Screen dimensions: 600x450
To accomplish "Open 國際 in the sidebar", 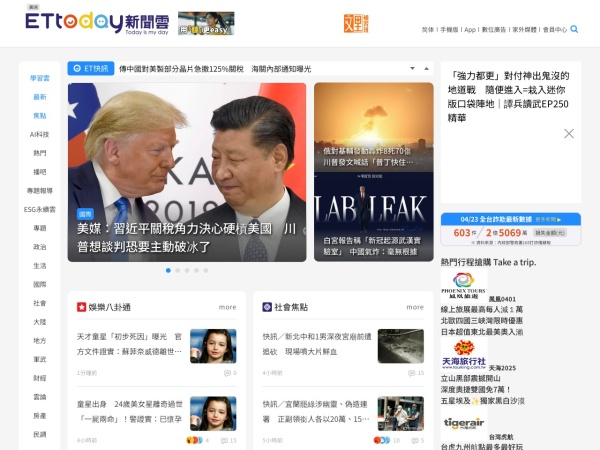I will click(40, 284).
